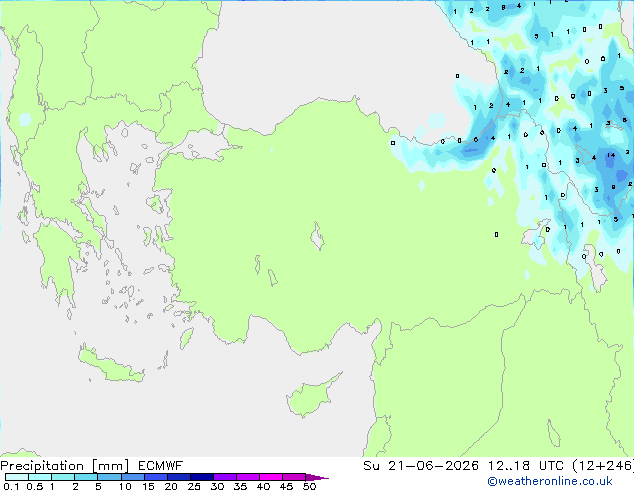
Task: Click the 25–30 mm dark navy legend box
Action: [x=201, y=477]
